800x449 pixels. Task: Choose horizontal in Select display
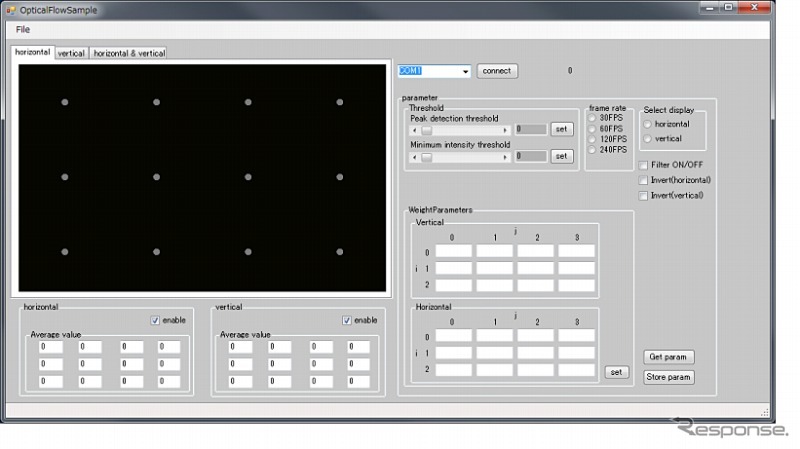(x=647, y=124)
